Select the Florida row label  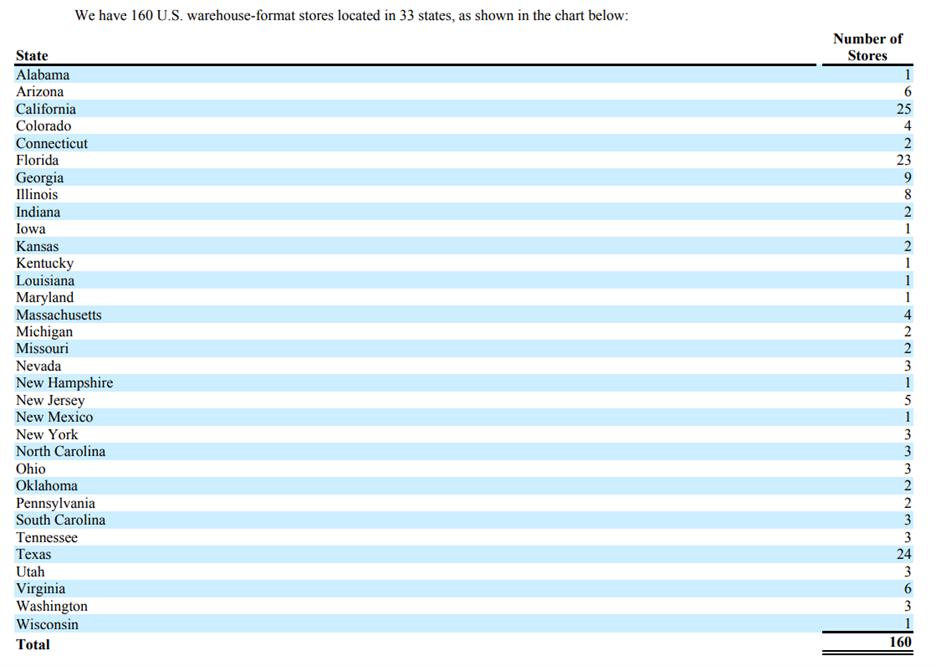(37, 160)
